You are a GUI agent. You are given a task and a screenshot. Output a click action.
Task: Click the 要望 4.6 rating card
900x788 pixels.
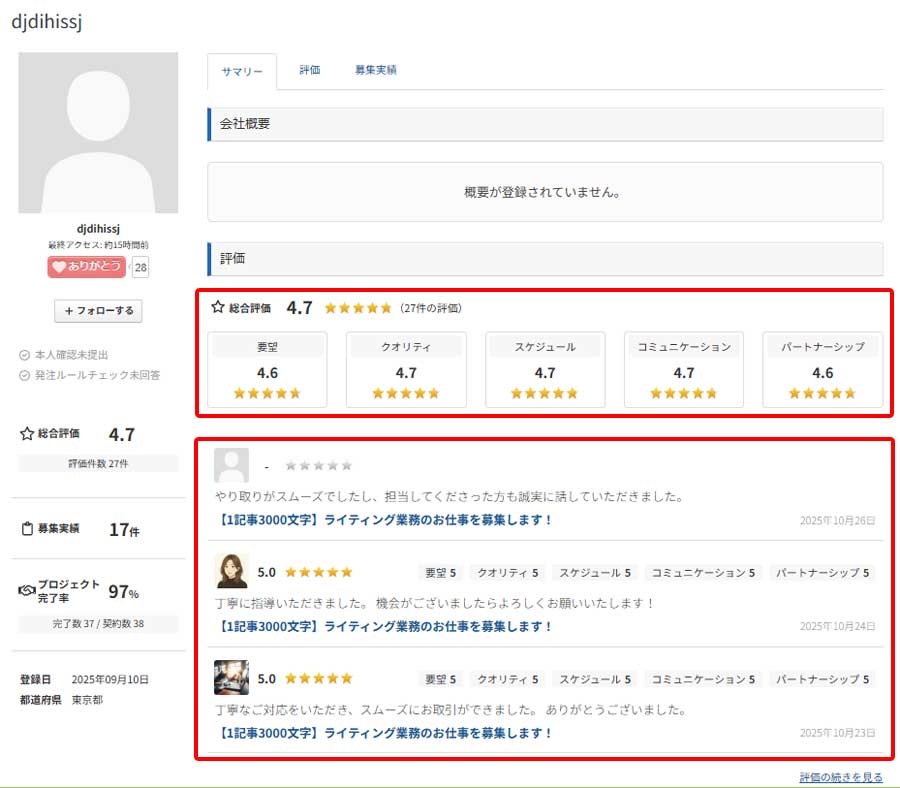click(267, 370)
